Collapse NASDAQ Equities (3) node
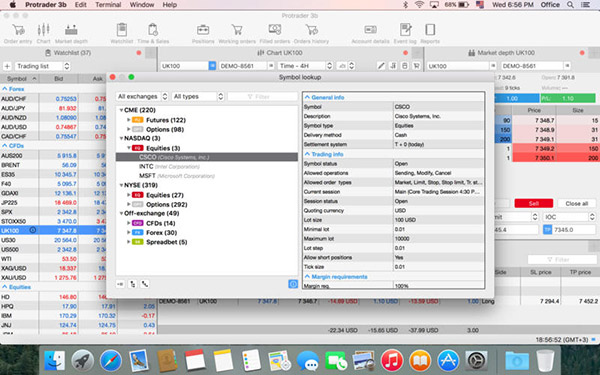The width and height of the screenshot is (600, 375). click(129, 148)
